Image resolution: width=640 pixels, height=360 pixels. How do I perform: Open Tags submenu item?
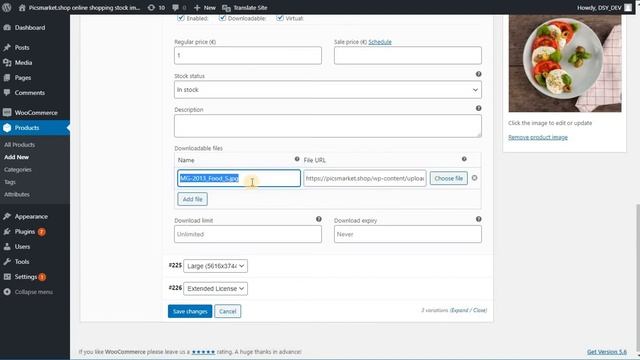click(10, 182)
